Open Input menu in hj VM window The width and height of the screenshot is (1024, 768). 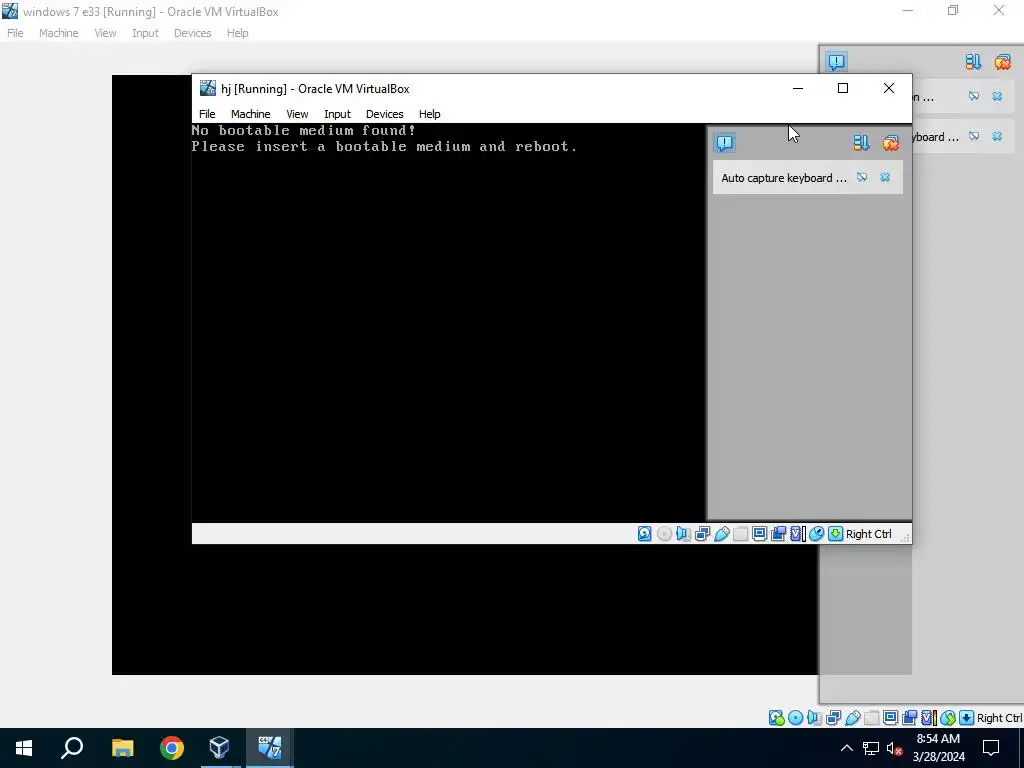click(x=337, y=114)
